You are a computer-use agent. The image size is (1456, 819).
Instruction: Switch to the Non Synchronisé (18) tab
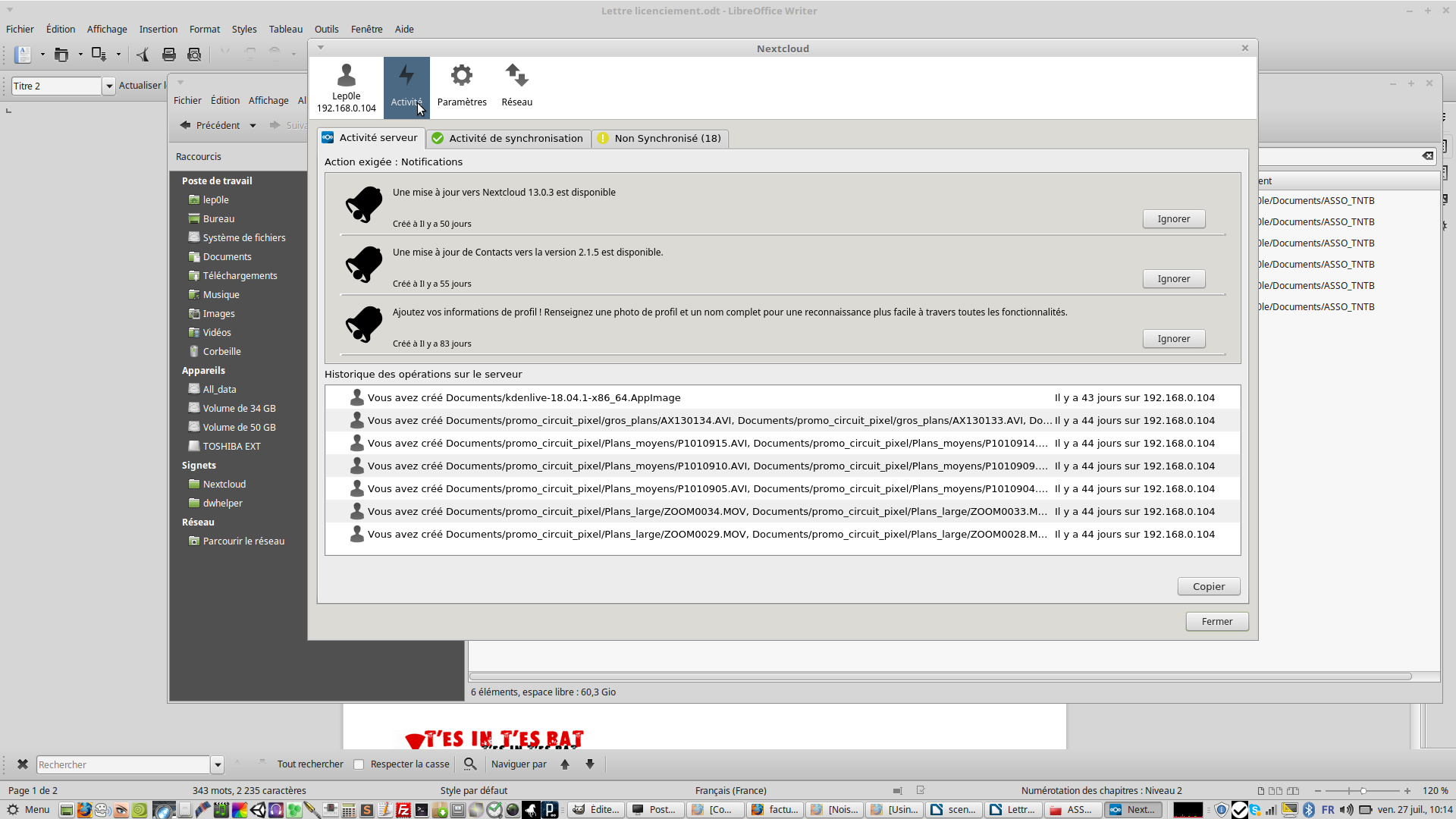pyautogui.click(x=660, y=138)
